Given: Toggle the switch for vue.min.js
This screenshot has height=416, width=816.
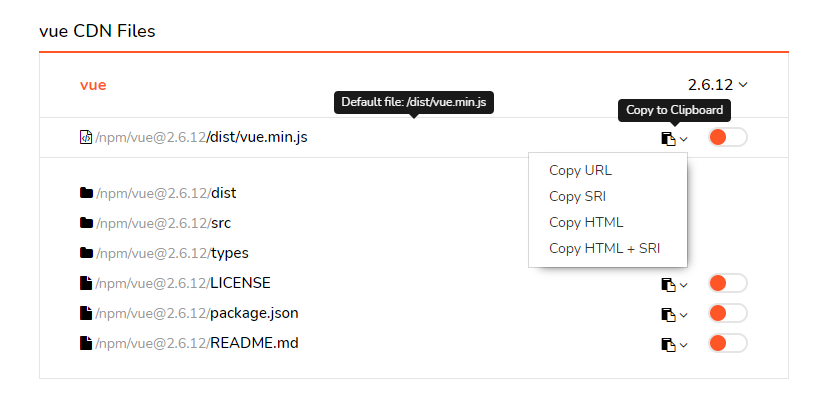Looking at the screenshot, I should pyautogui.click(x=728, y=137).
